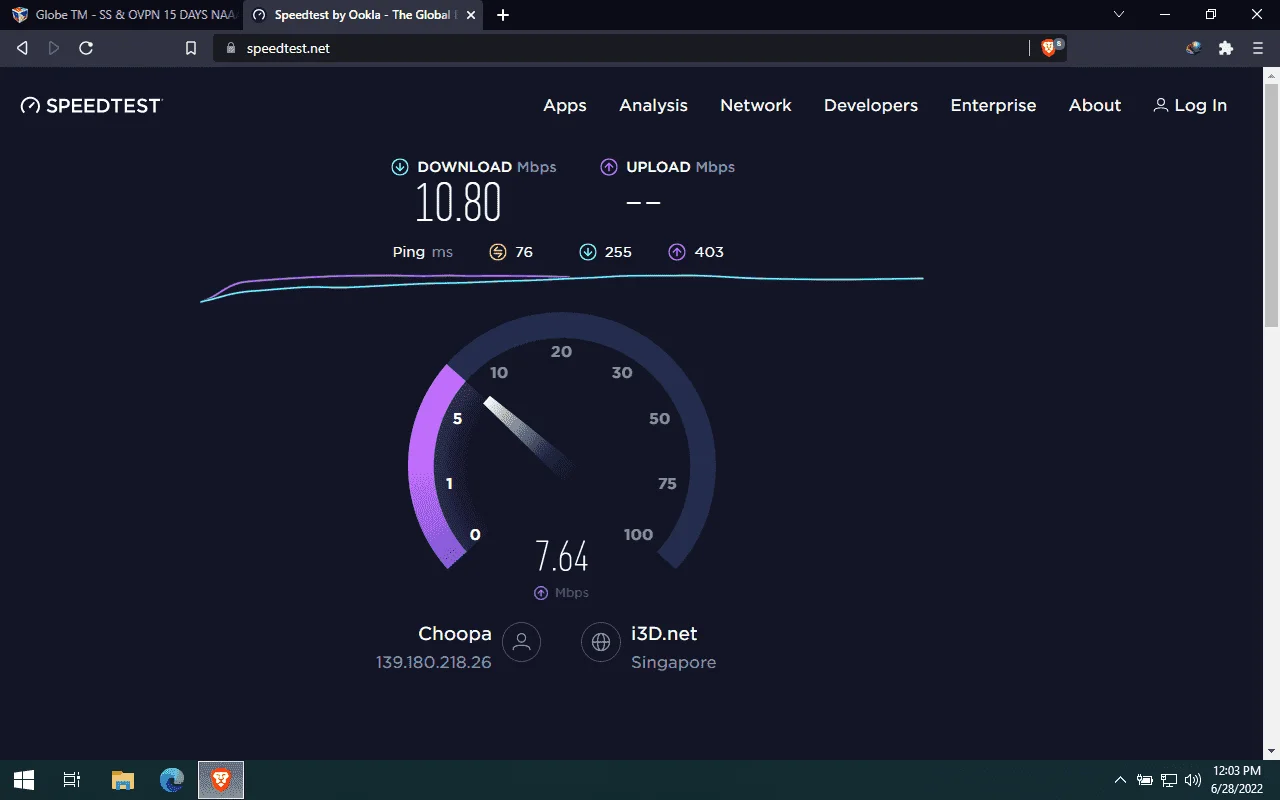Click the browser forward arrow
1280x800 pixels.
[x=54, y=48]
